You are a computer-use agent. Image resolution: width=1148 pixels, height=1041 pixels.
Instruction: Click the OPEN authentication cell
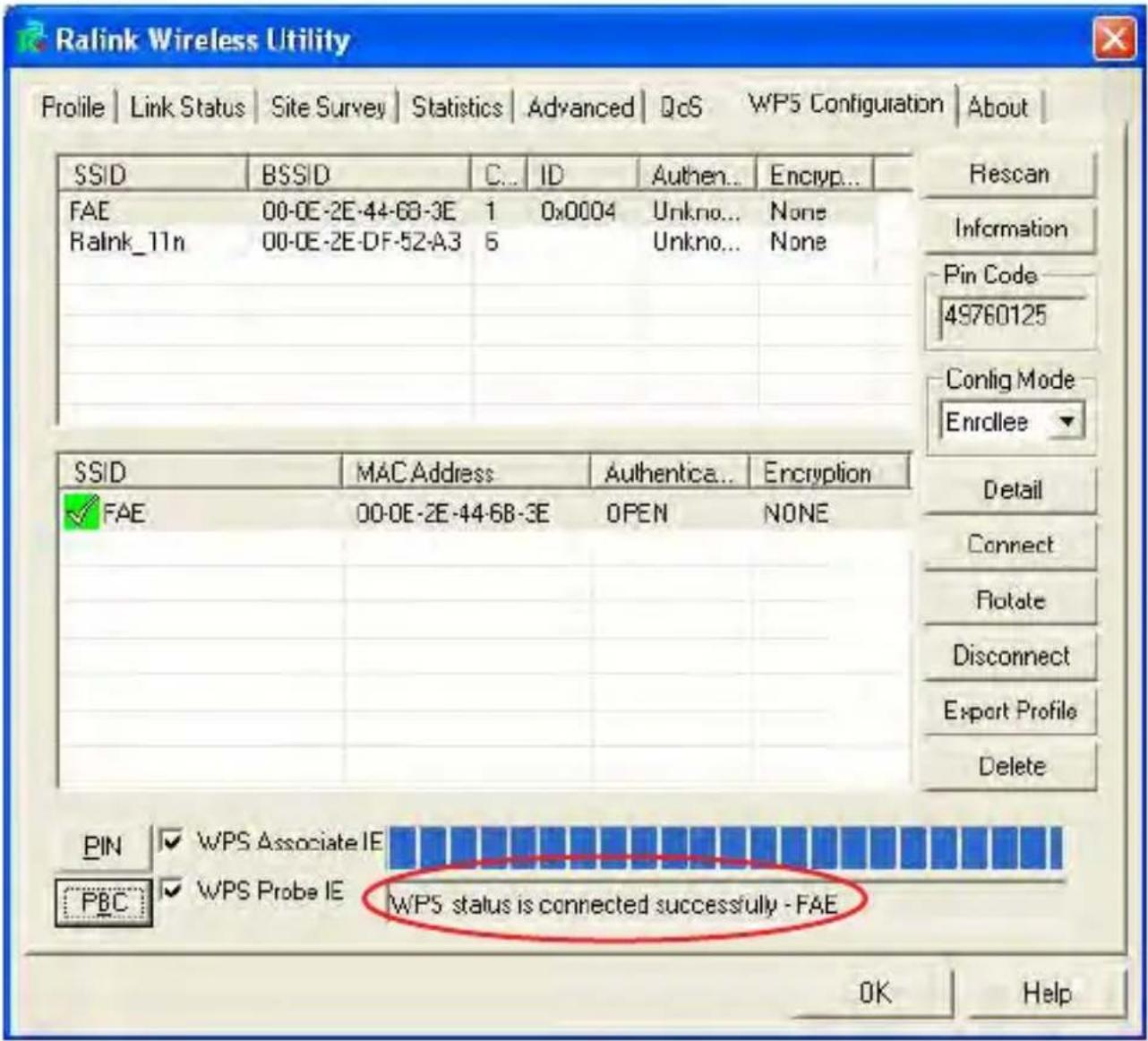tap(637, 513)
